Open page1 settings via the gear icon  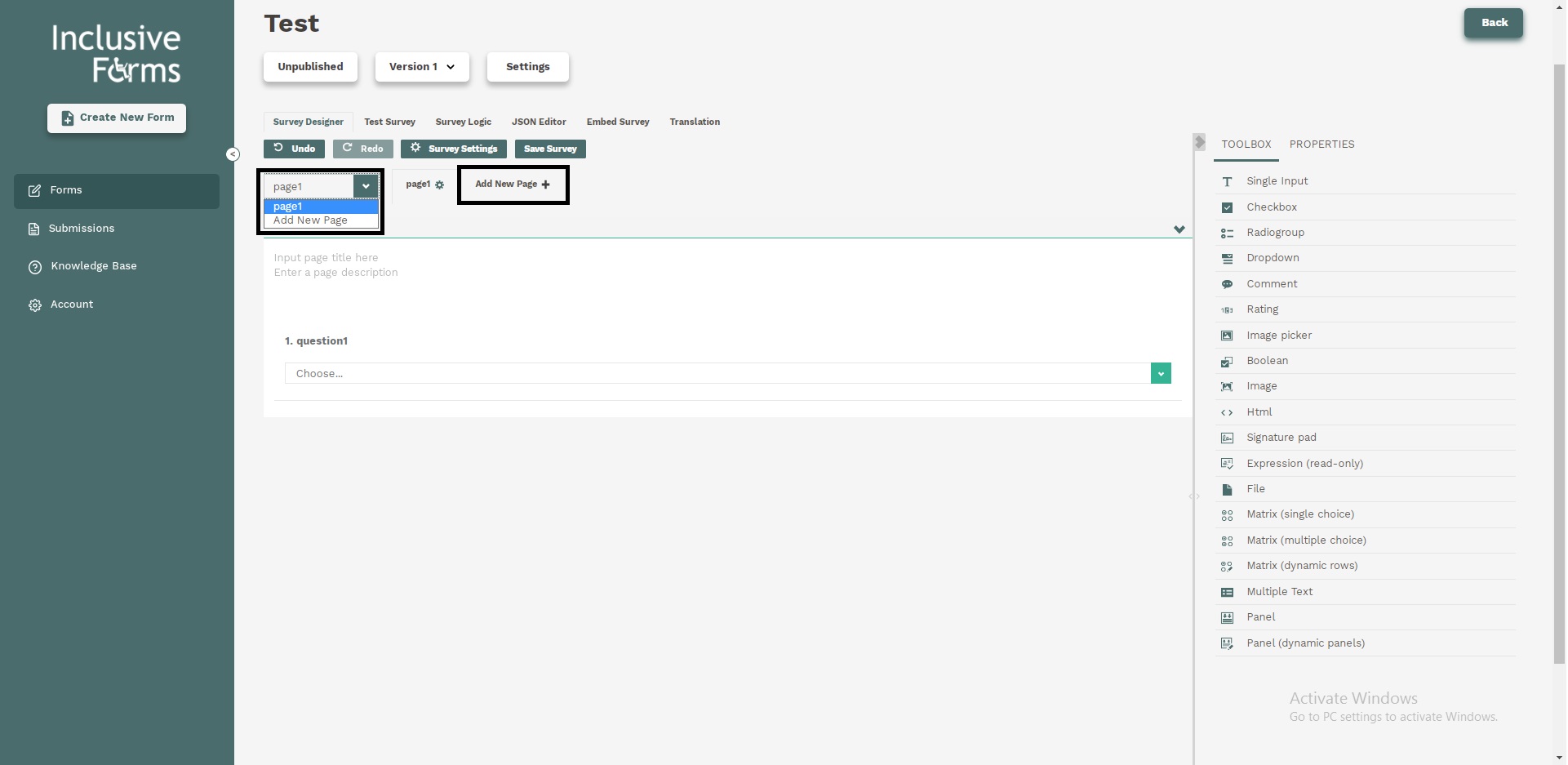point(441,185)
